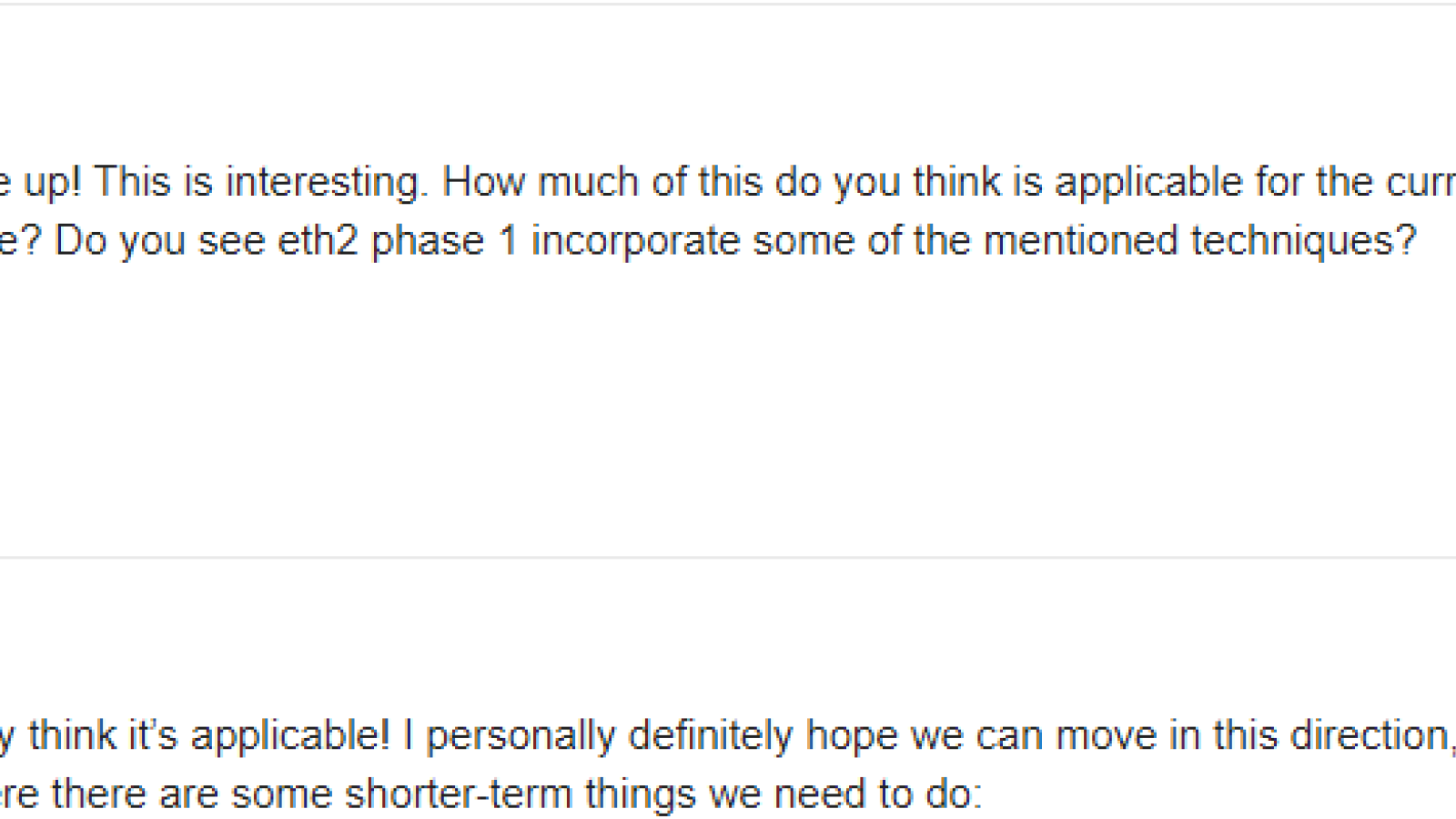The width and height of the screenshot is (1456, 819).
Task: Click the word "personally" in second reply
Action: (521, 736)
